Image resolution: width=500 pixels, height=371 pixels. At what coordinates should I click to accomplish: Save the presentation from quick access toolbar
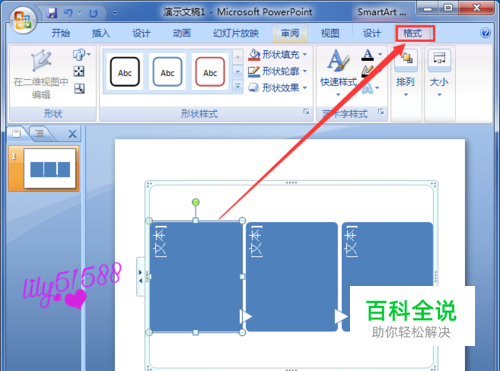[x=52, y=13]
